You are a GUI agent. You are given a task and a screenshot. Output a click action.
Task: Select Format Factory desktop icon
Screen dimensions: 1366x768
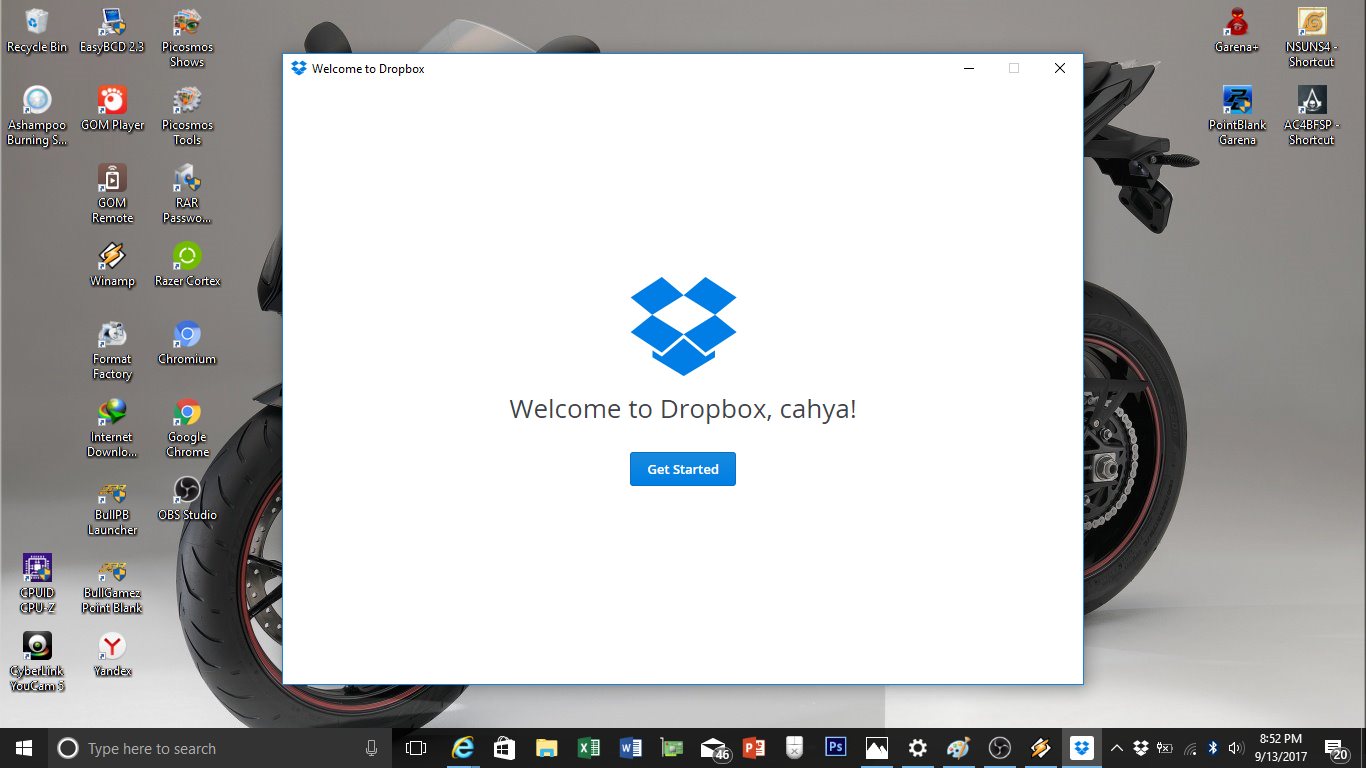coord(112,350)
